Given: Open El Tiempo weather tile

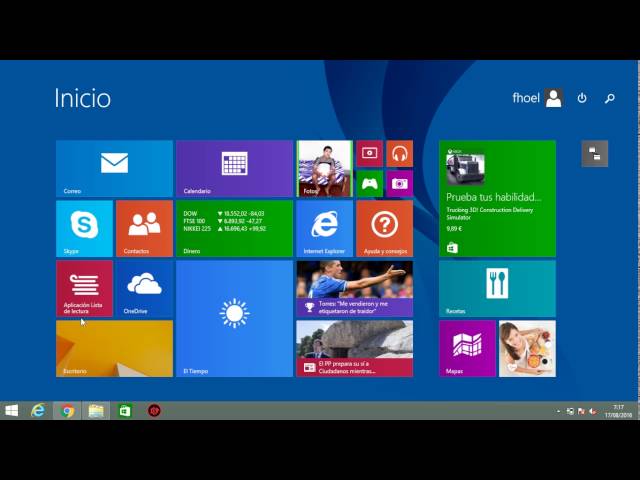Looking at the screenshot, I should click(234, 319).
